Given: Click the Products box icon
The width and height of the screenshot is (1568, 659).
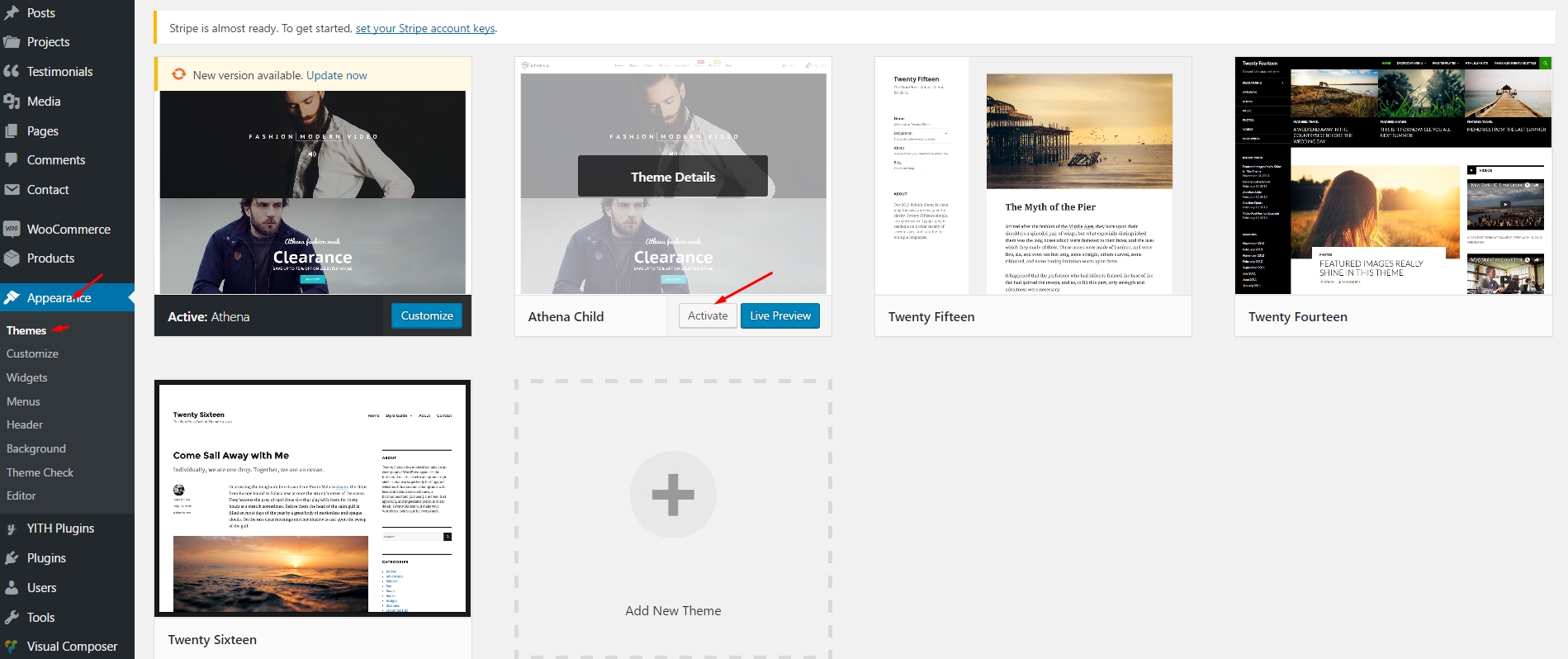Looking at the screenshot, I should (12, 258).
